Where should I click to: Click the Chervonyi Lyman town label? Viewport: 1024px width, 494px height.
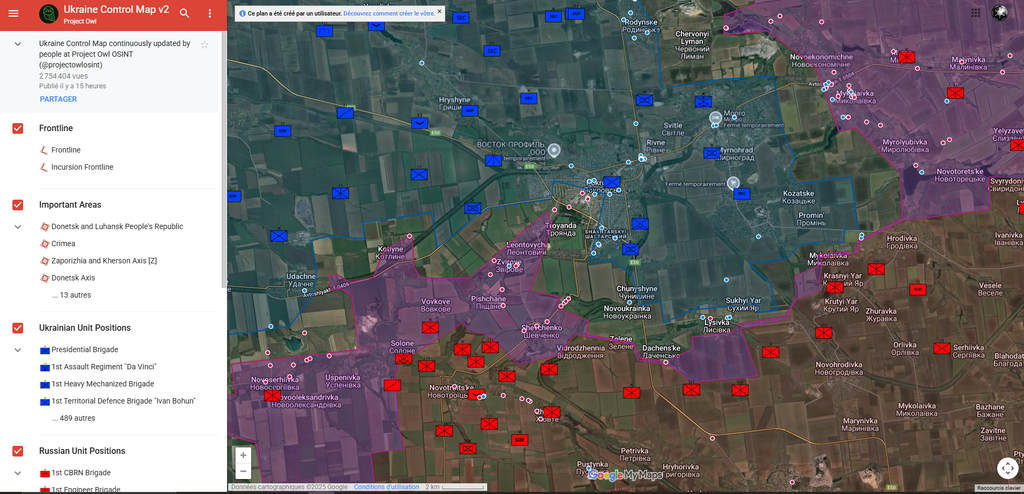pos(692,45)
